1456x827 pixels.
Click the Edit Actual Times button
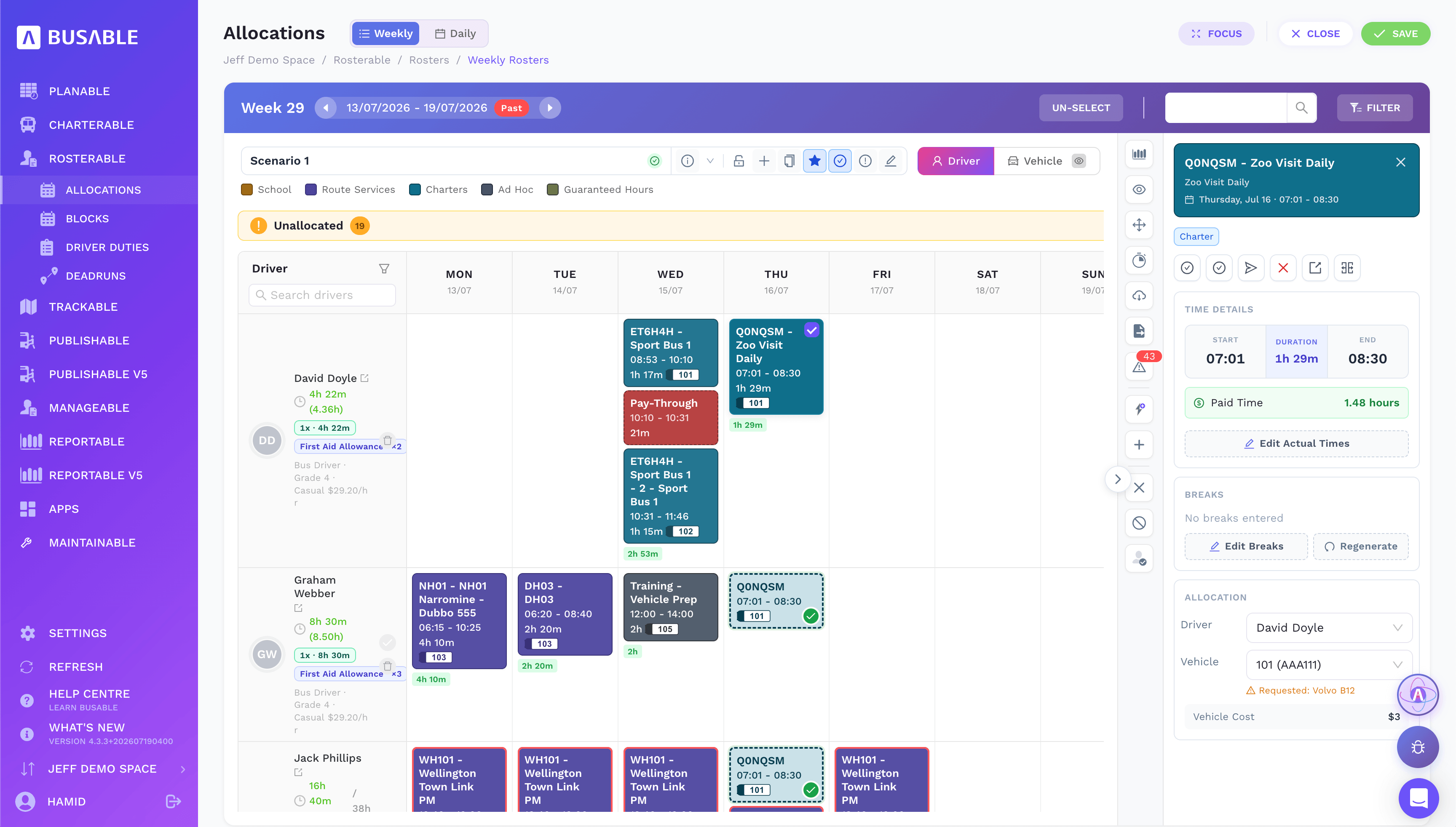tap(1296, 443)
